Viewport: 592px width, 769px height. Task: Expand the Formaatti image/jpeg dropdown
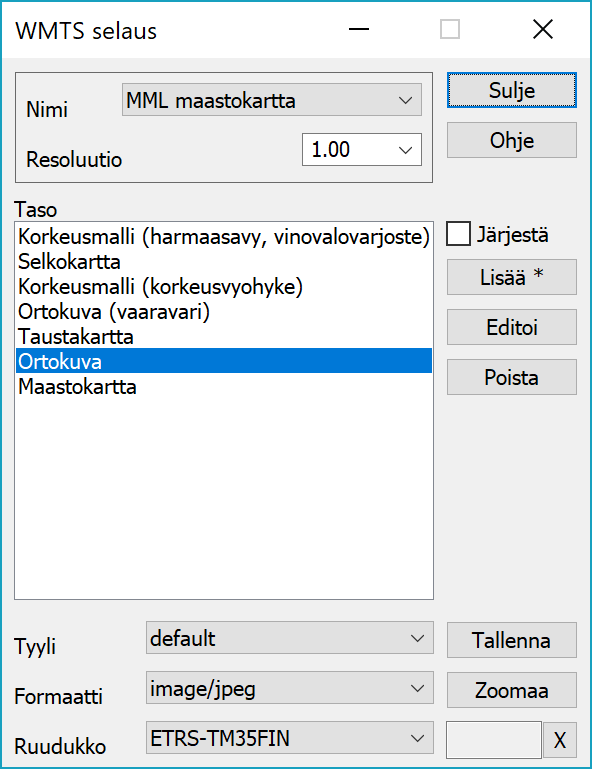point(290,688)
